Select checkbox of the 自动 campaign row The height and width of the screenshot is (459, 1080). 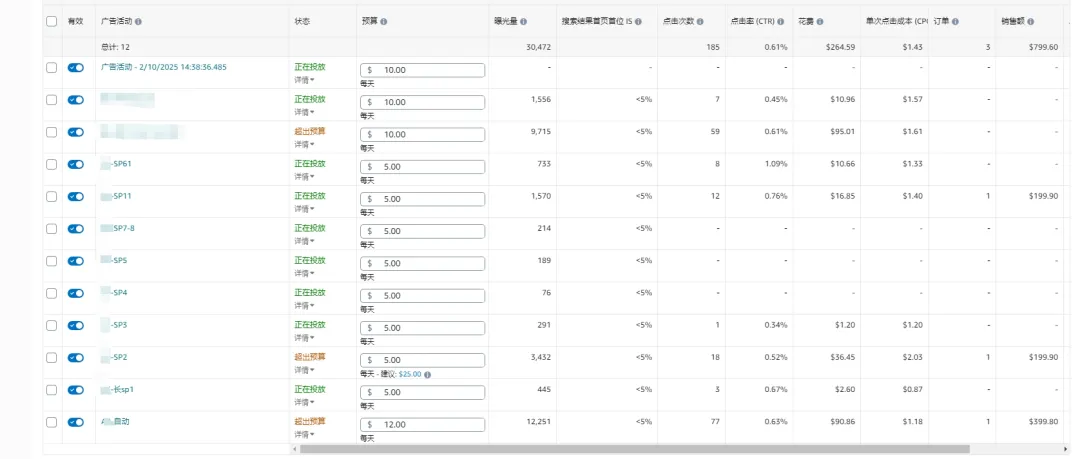coord(52,422)
